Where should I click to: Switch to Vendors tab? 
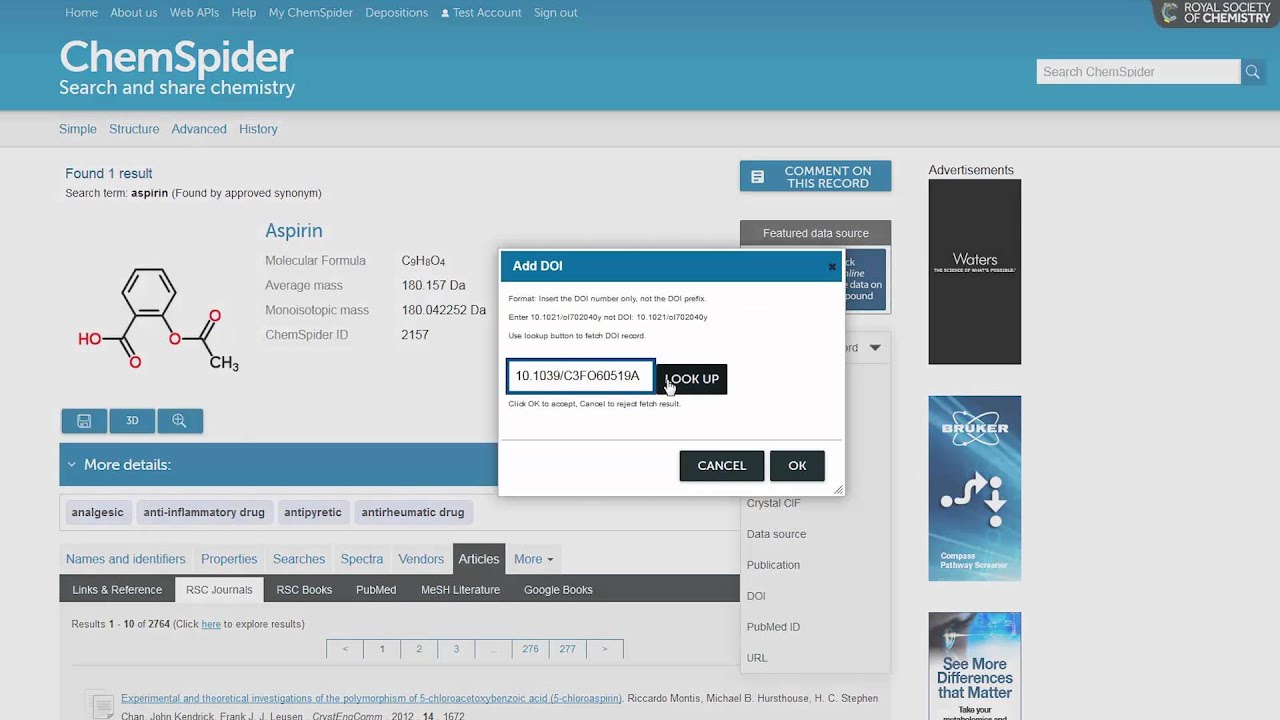tap(421, 559)
